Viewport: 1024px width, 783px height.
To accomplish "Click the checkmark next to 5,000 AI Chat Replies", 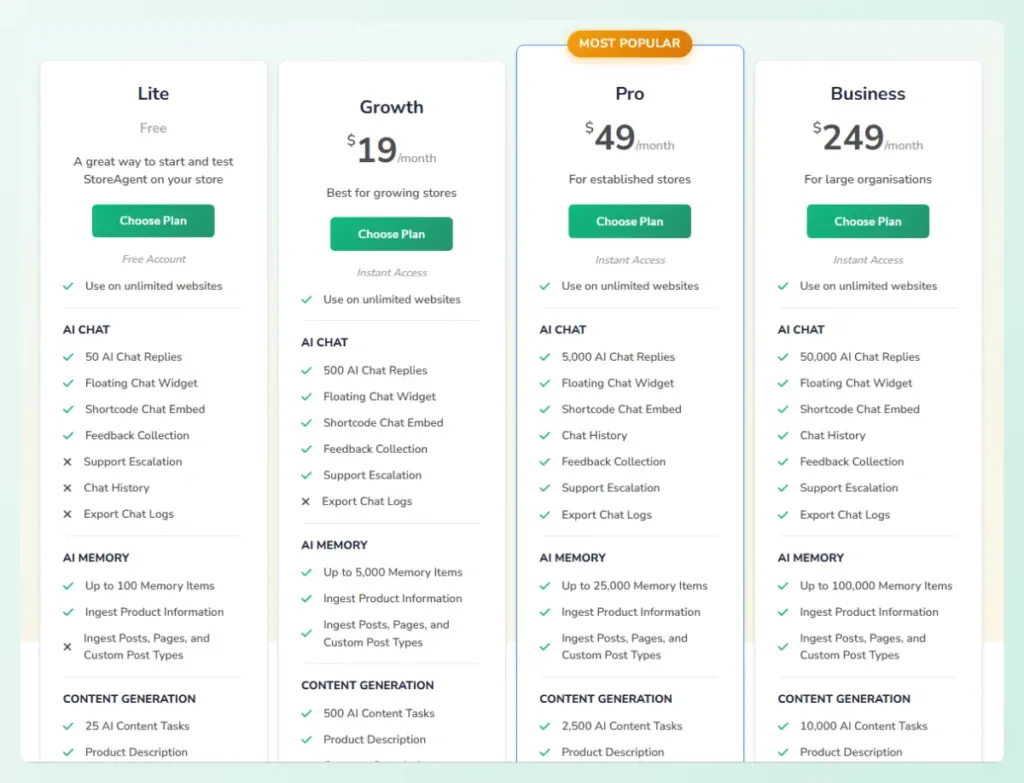I will click(544, 357).
